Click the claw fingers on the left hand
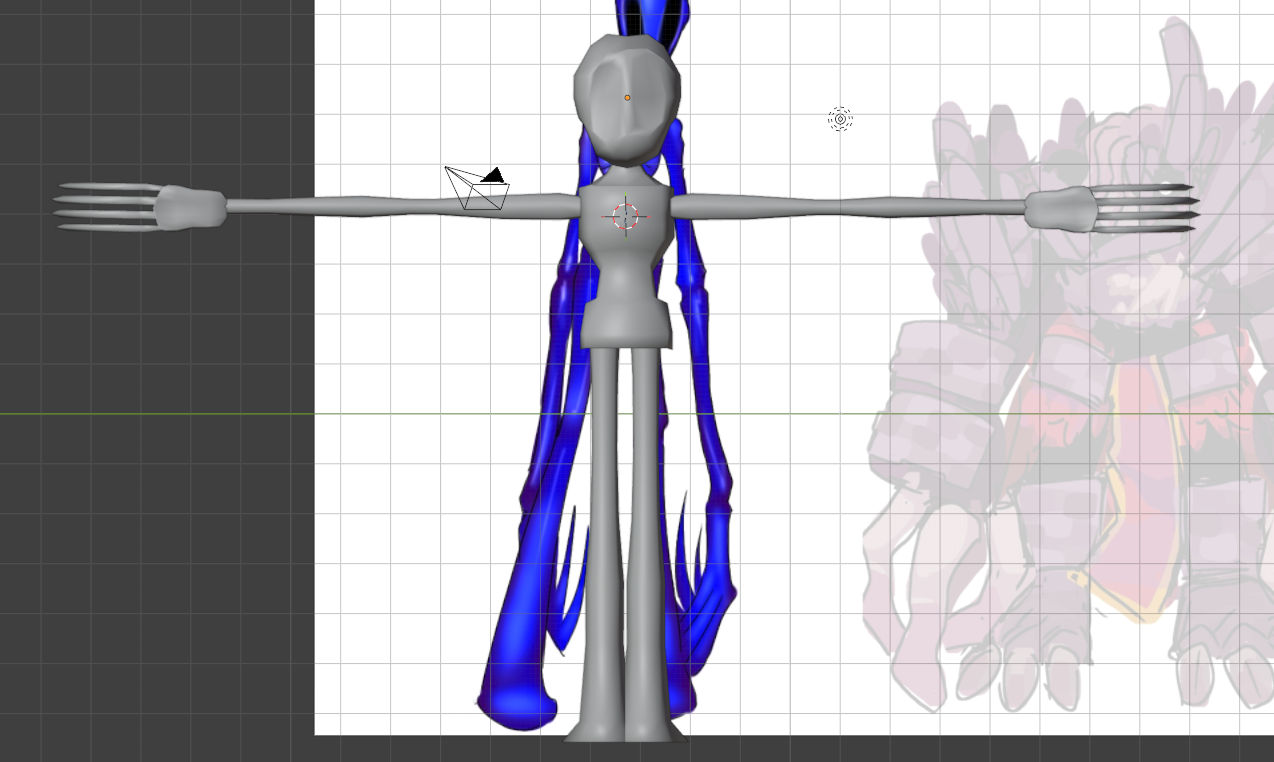The image size is (1274, 762). pyautogui.click(x=105, y=207)
